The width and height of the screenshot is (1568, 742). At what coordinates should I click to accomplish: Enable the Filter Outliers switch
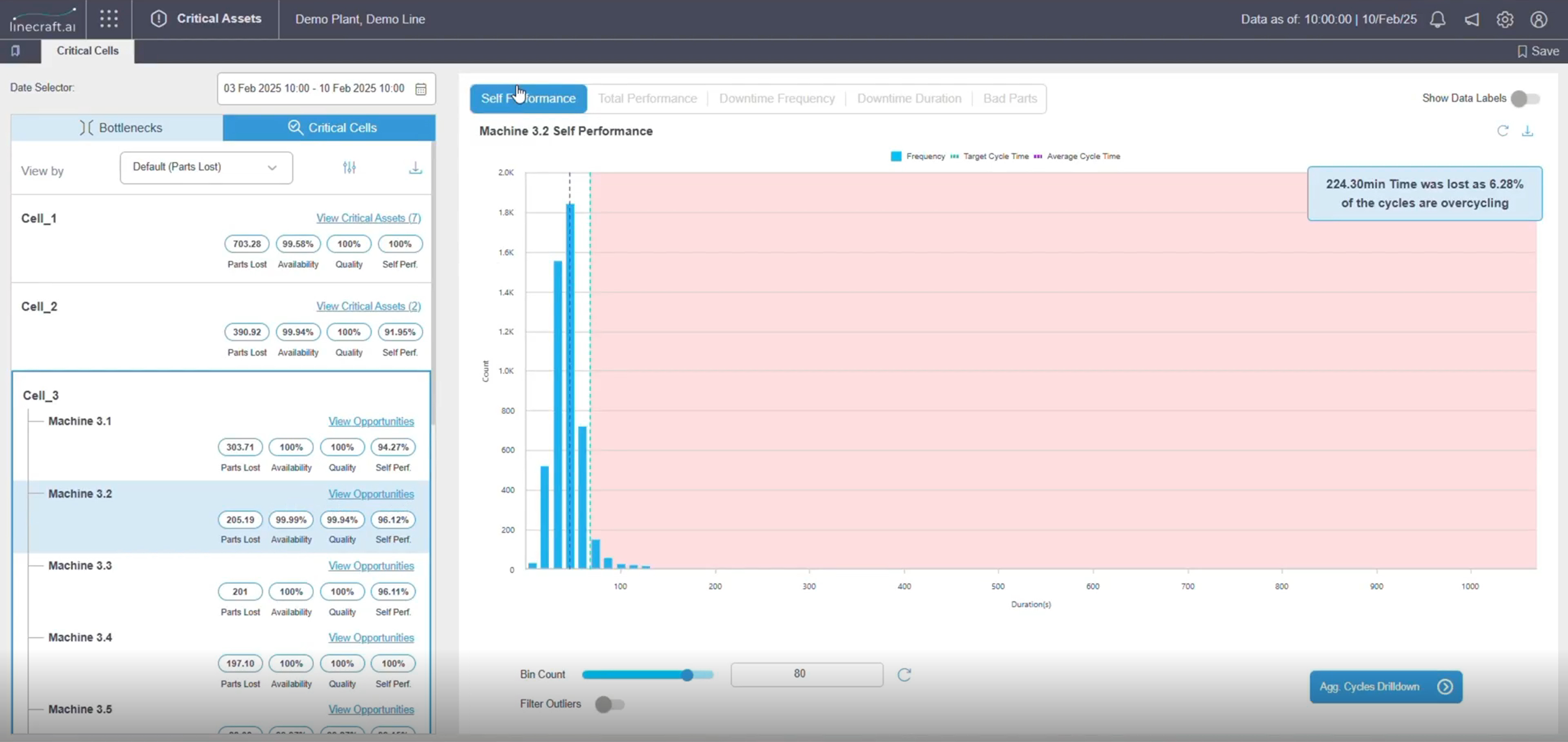[609, 704]
